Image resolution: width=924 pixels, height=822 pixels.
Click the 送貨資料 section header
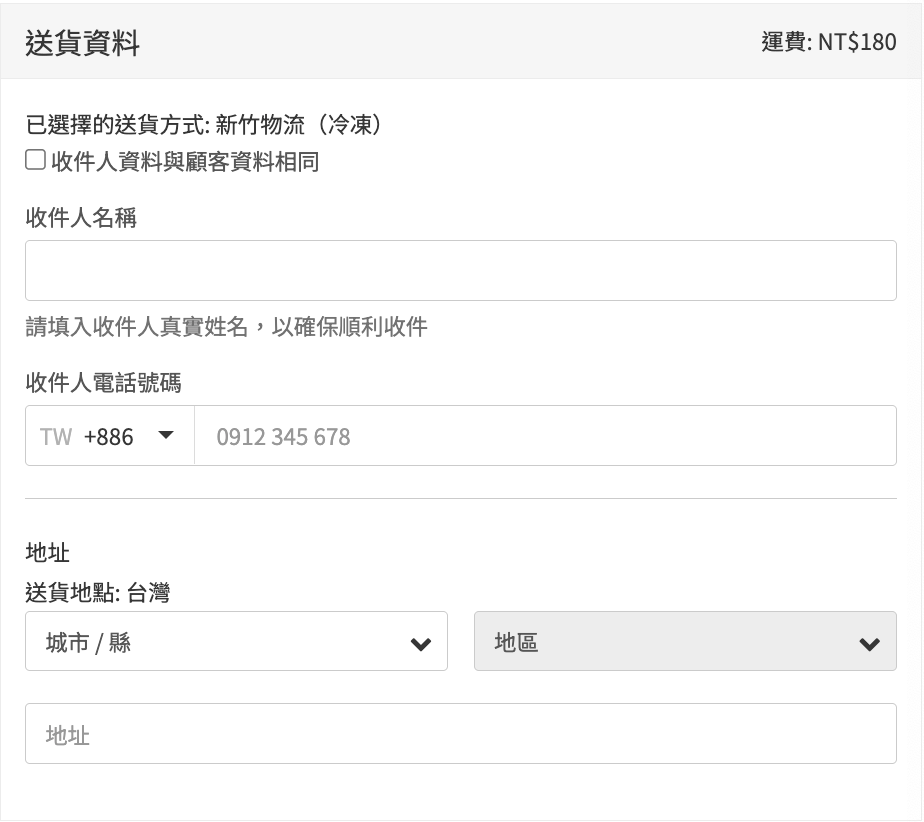(82, 44)
